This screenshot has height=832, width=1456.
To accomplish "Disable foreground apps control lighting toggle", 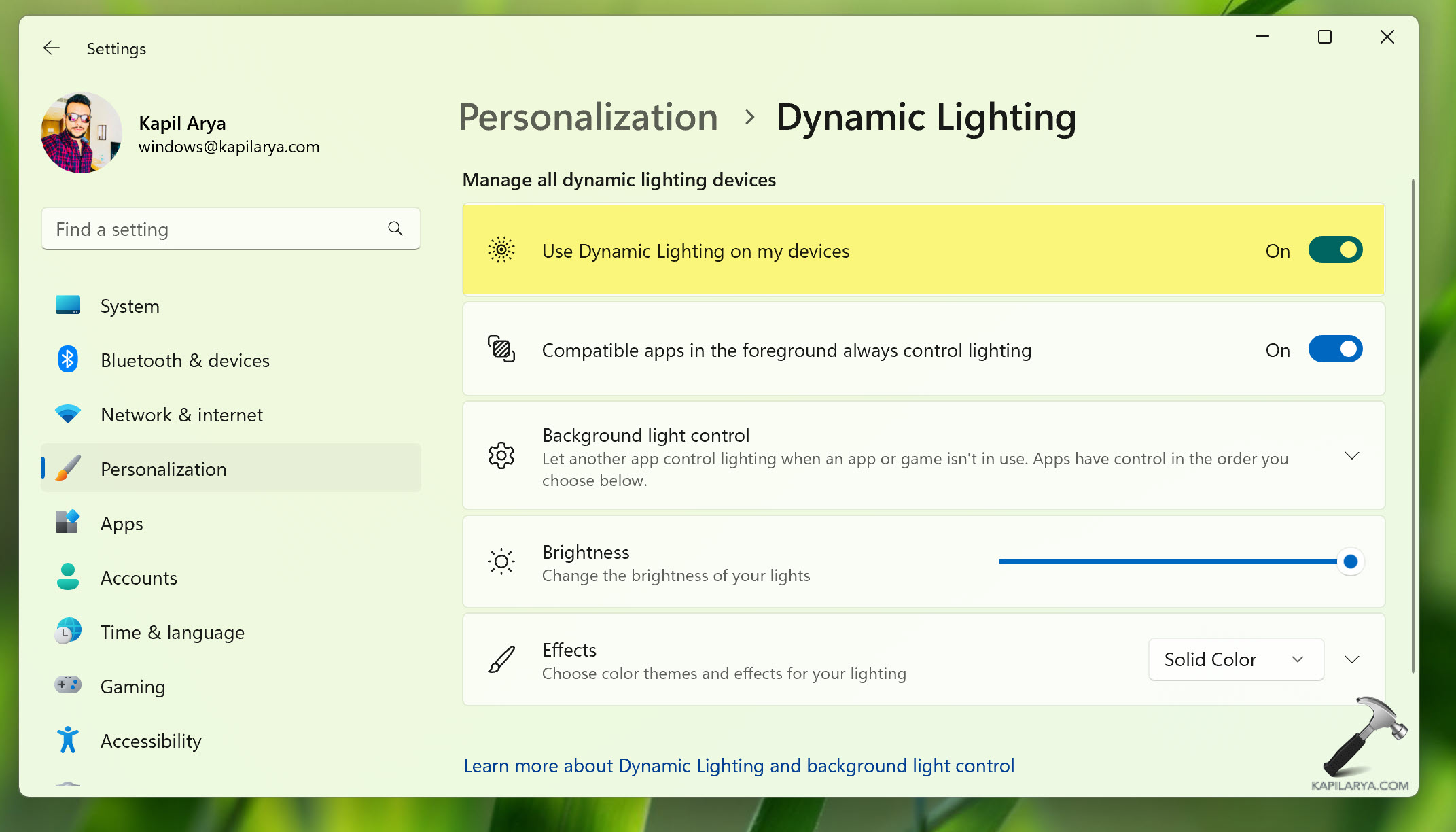I will click(1334, 349).
